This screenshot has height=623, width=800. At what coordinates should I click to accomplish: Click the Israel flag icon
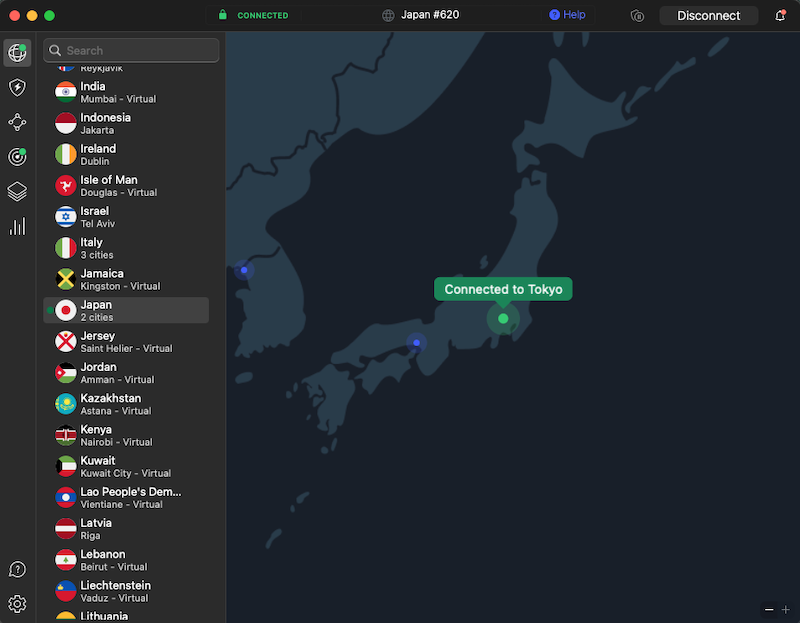pos(66,217)
